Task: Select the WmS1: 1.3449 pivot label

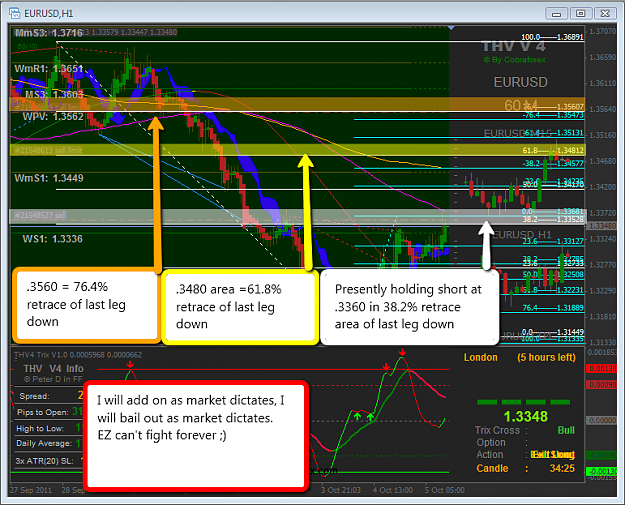Action: click(x=49, y=178)
